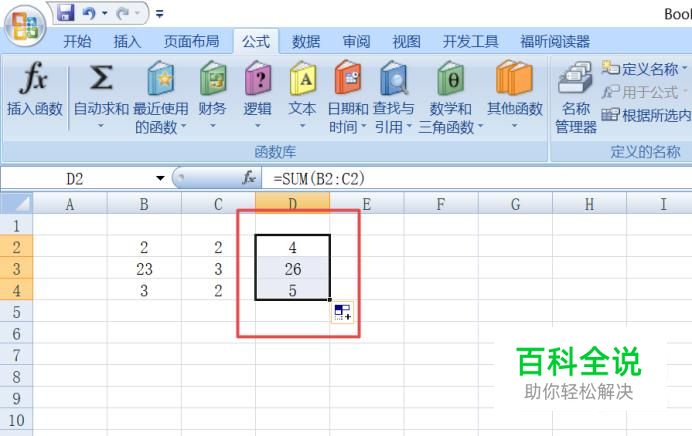Click cell B4 containing 3
The image size is (692, 436).
[x=144, y=290]
